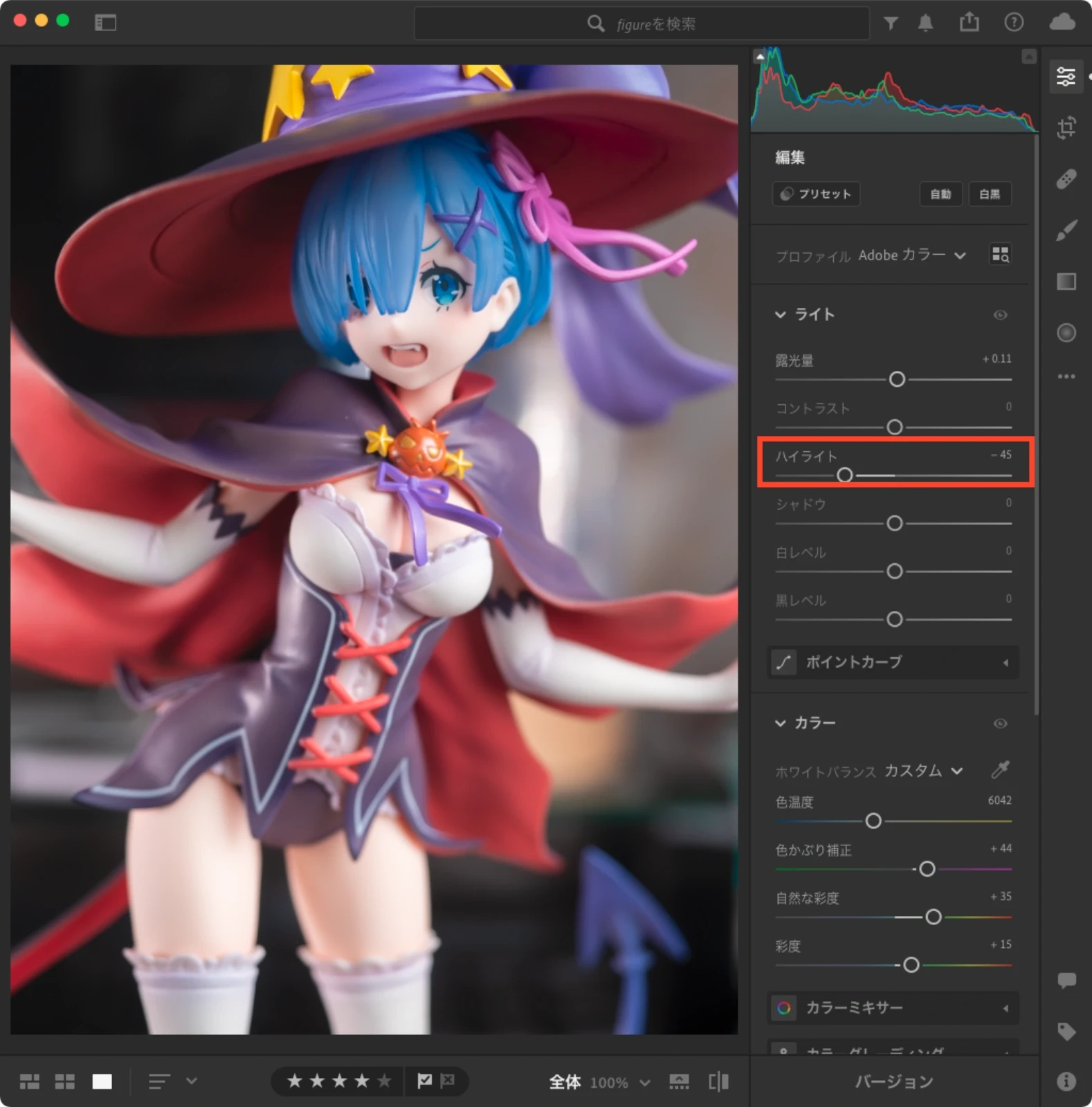Open the Adobe カラー profile menu
This screenshot has width=1092, height=1107.
click(x=911, y=255)
